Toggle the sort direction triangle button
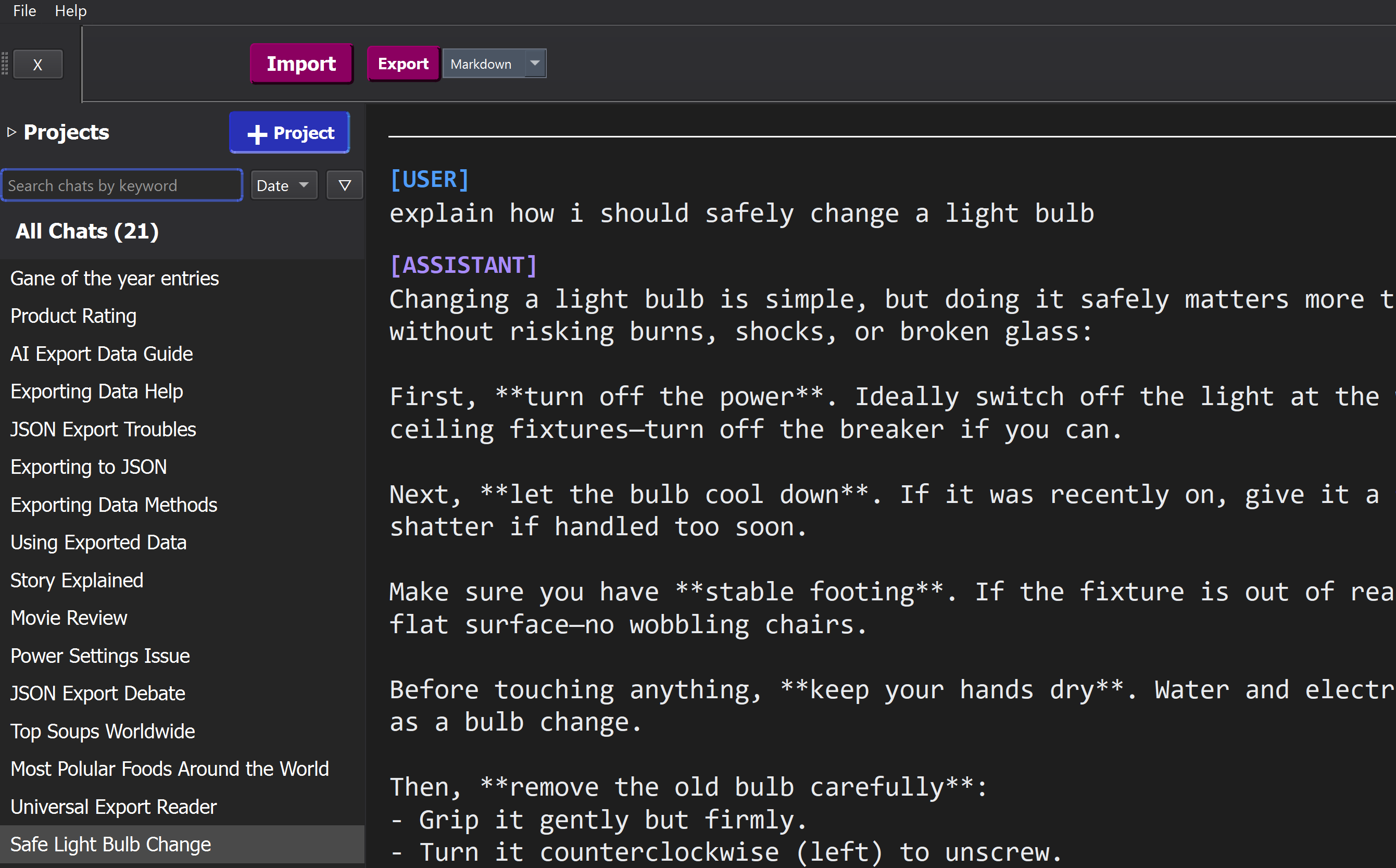The width and height of the screenshot is (1396, 868). tap(344, 185)
